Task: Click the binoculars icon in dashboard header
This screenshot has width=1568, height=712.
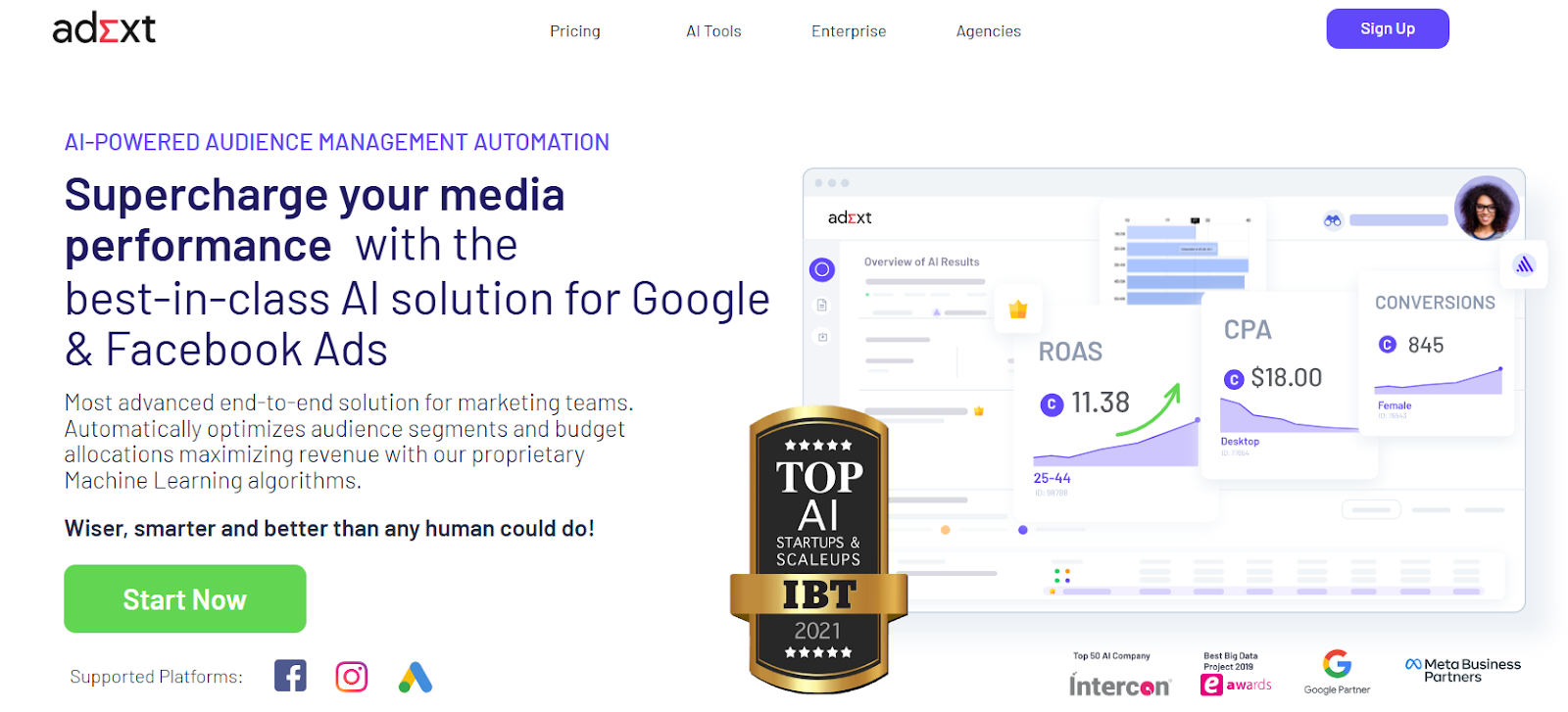Action: click(1332, 220)
